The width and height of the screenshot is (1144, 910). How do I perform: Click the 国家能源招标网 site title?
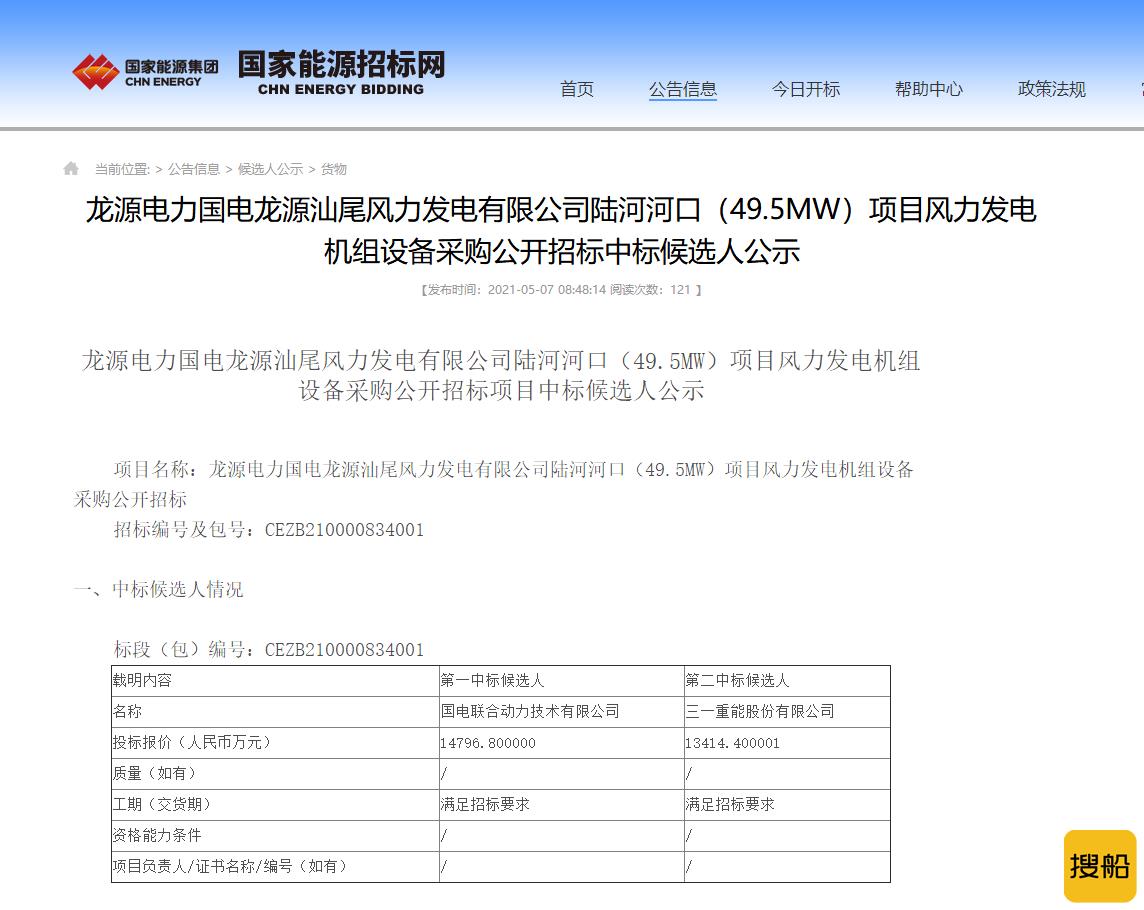click(x=341, y=72)
